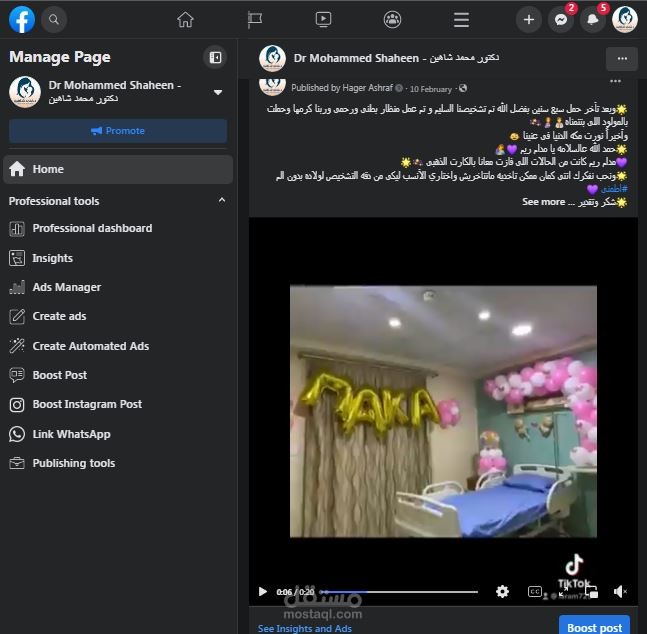The image size is (647, 634).
Task: Open the Facebook search icon
Action: pyautogui.click(x=54, y=19)
